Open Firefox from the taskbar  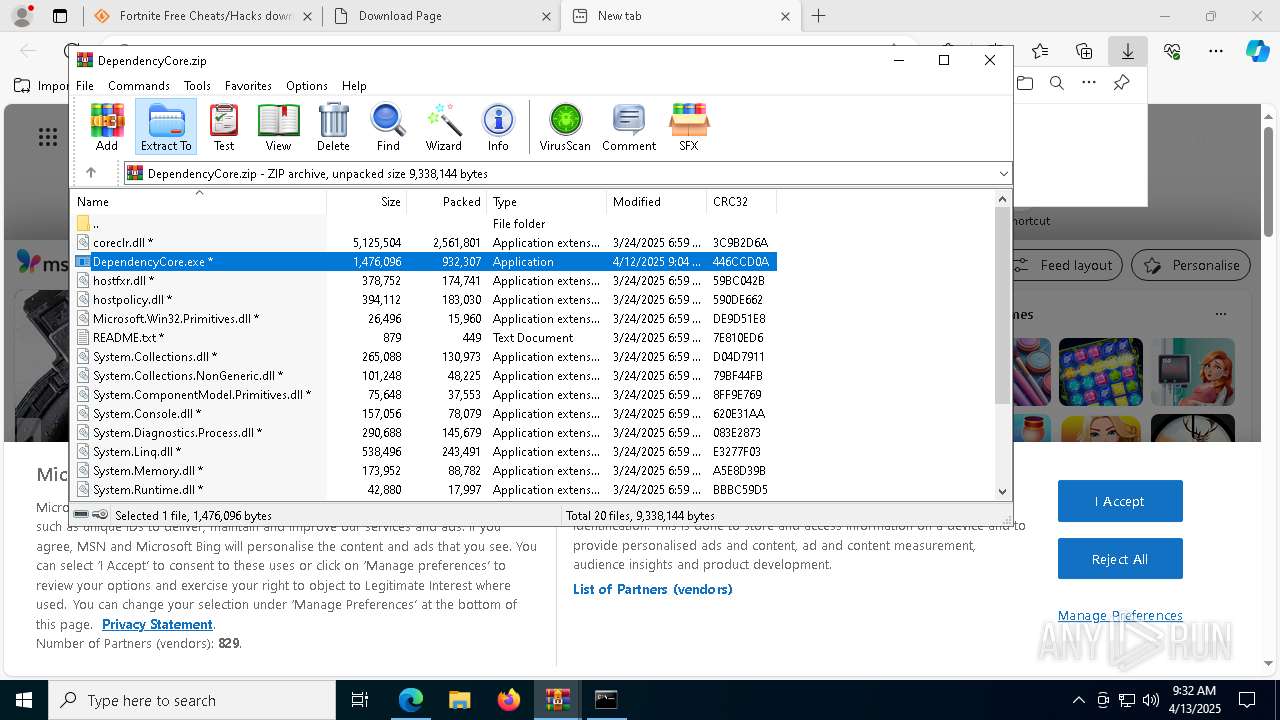pyautogui.click(x=509, y=700)
